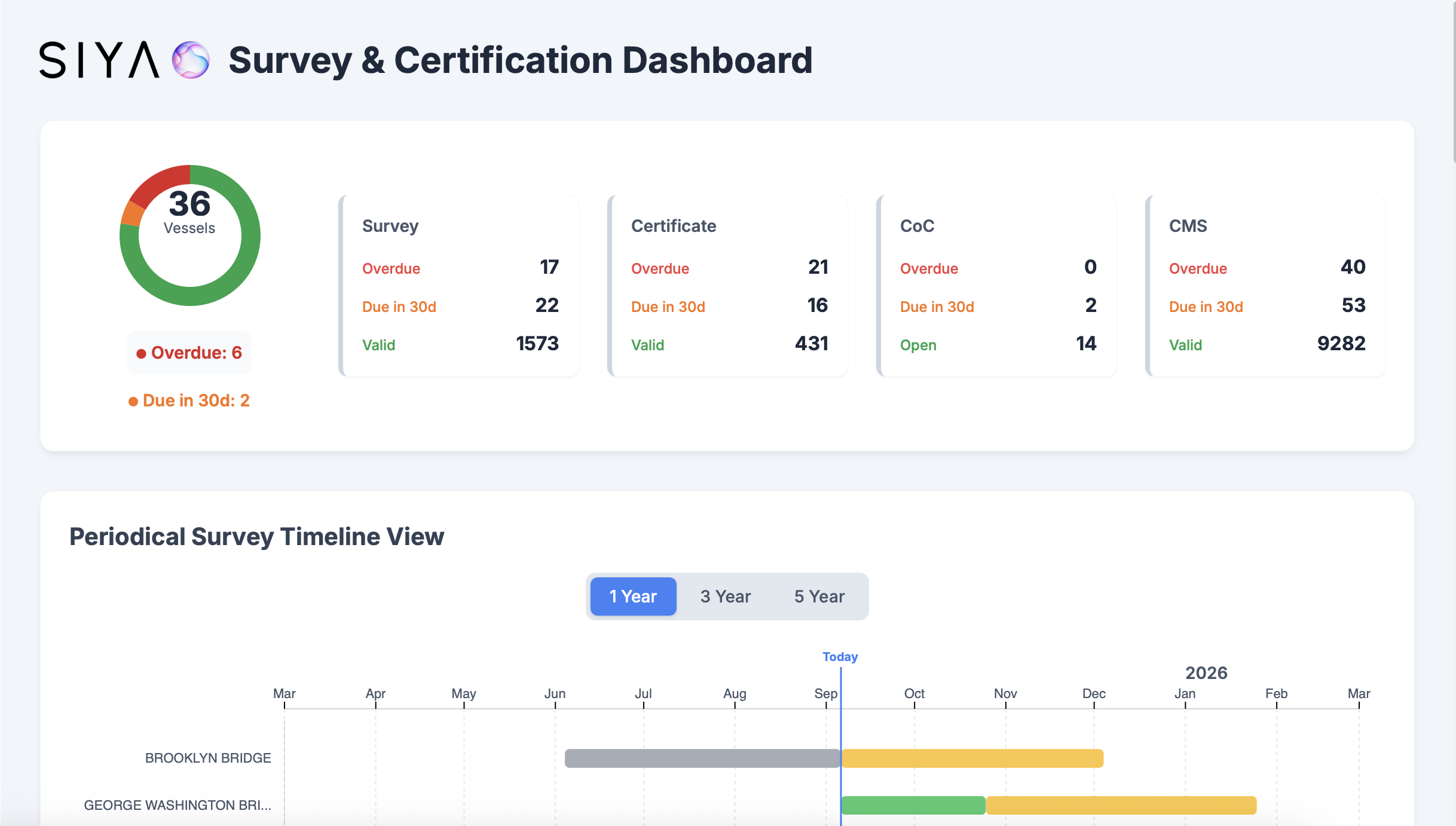Click the Overdue: 6 label
The image size is (1456, 826).
pos(189,353)
